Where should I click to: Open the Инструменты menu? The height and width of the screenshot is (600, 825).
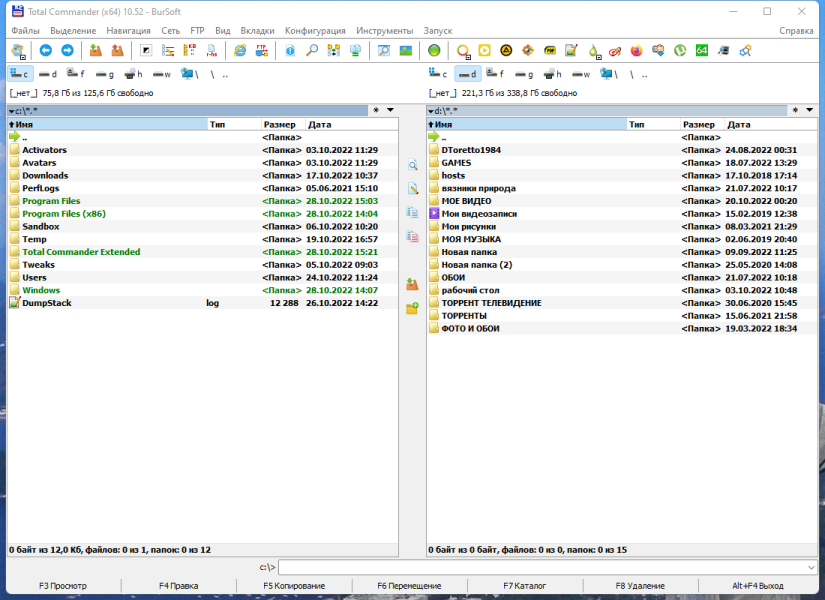385,31
